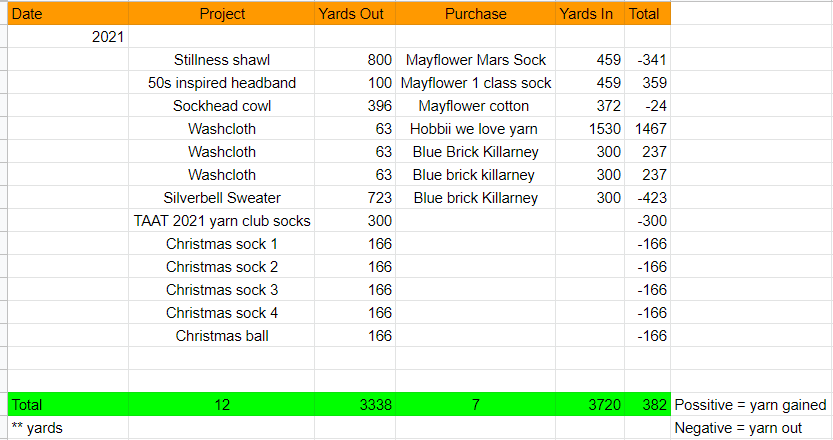Viewport: 833px width, 440px height.
Task: Click the Yards Out header cell
Action: (354, 14)
